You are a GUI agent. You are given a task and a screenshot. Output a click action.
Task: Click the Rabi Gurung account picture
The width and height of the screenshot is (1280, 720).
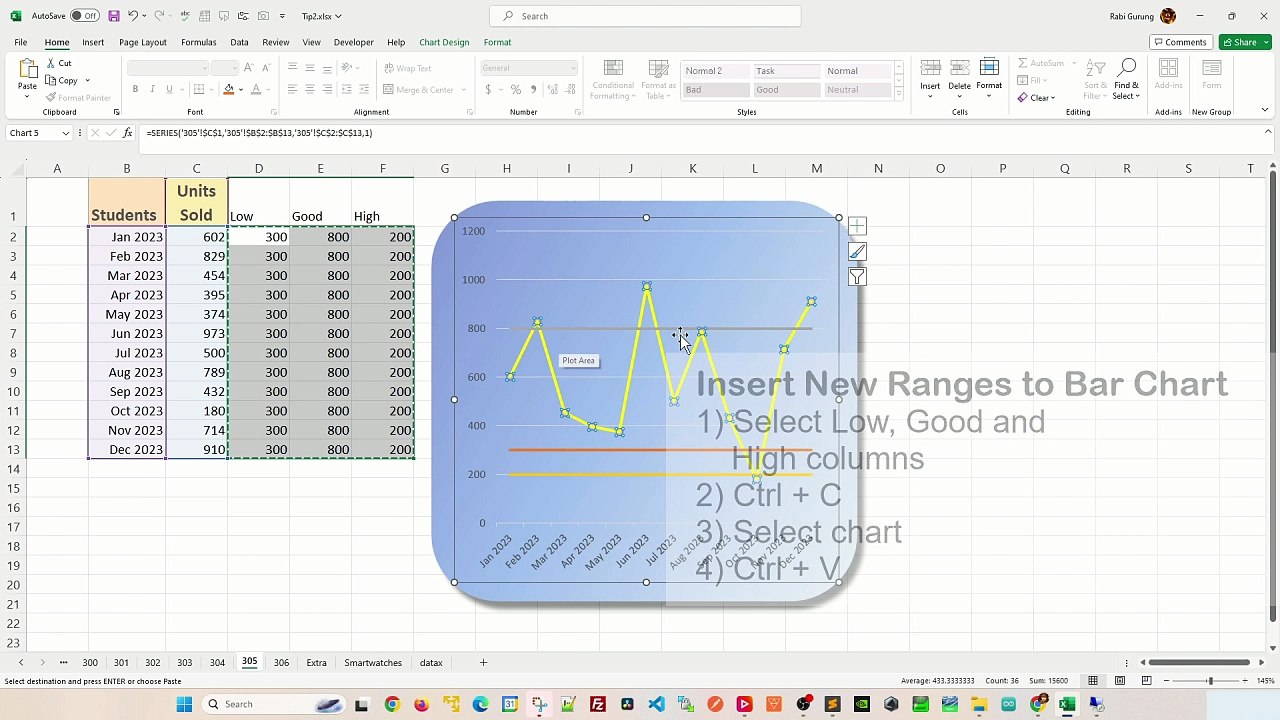(x=1170, y=16)
